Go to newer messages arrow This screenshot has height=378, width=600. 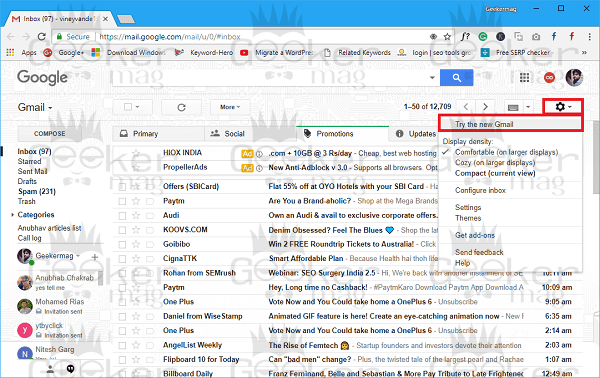point(466,107)
